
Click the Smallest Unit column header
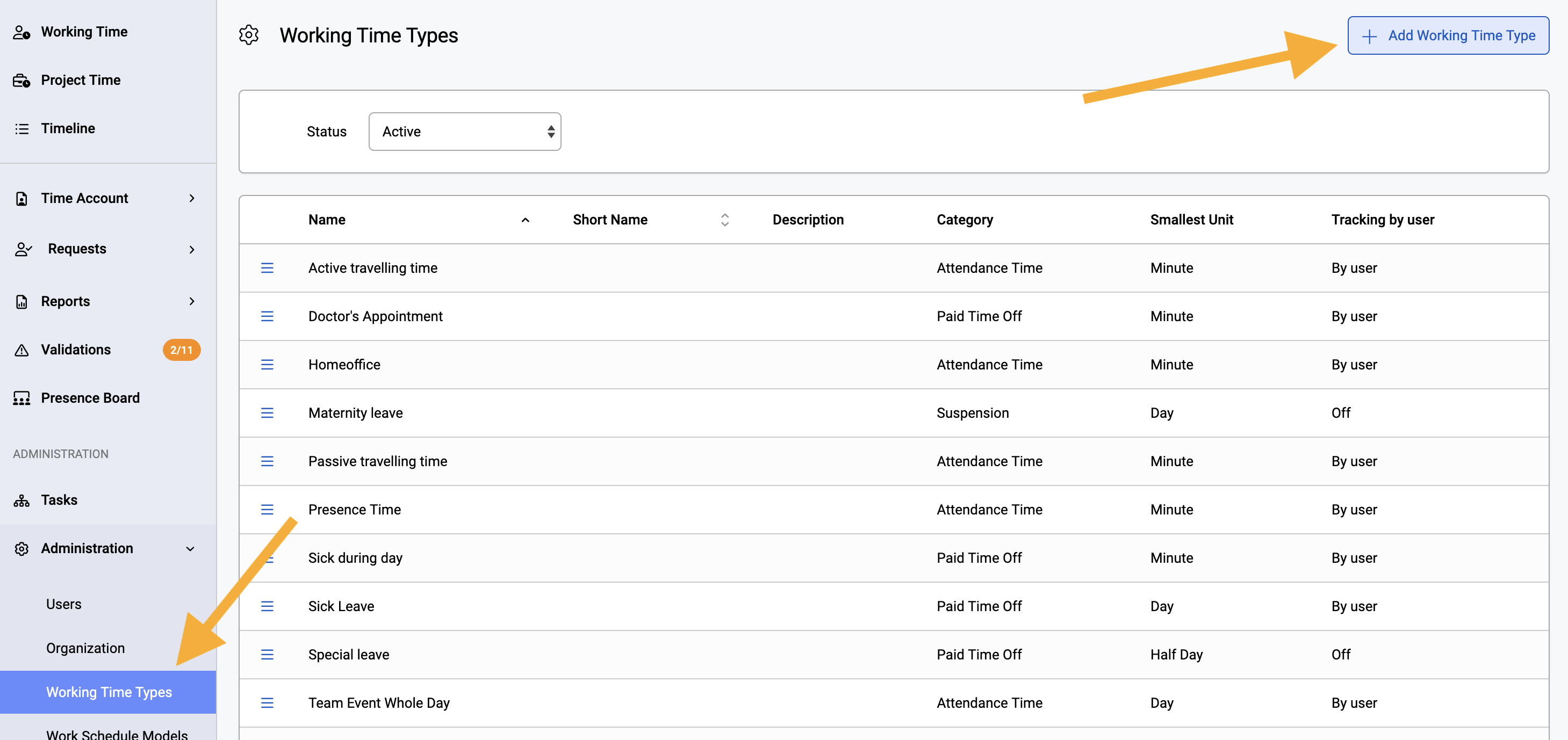(1191, 220)
